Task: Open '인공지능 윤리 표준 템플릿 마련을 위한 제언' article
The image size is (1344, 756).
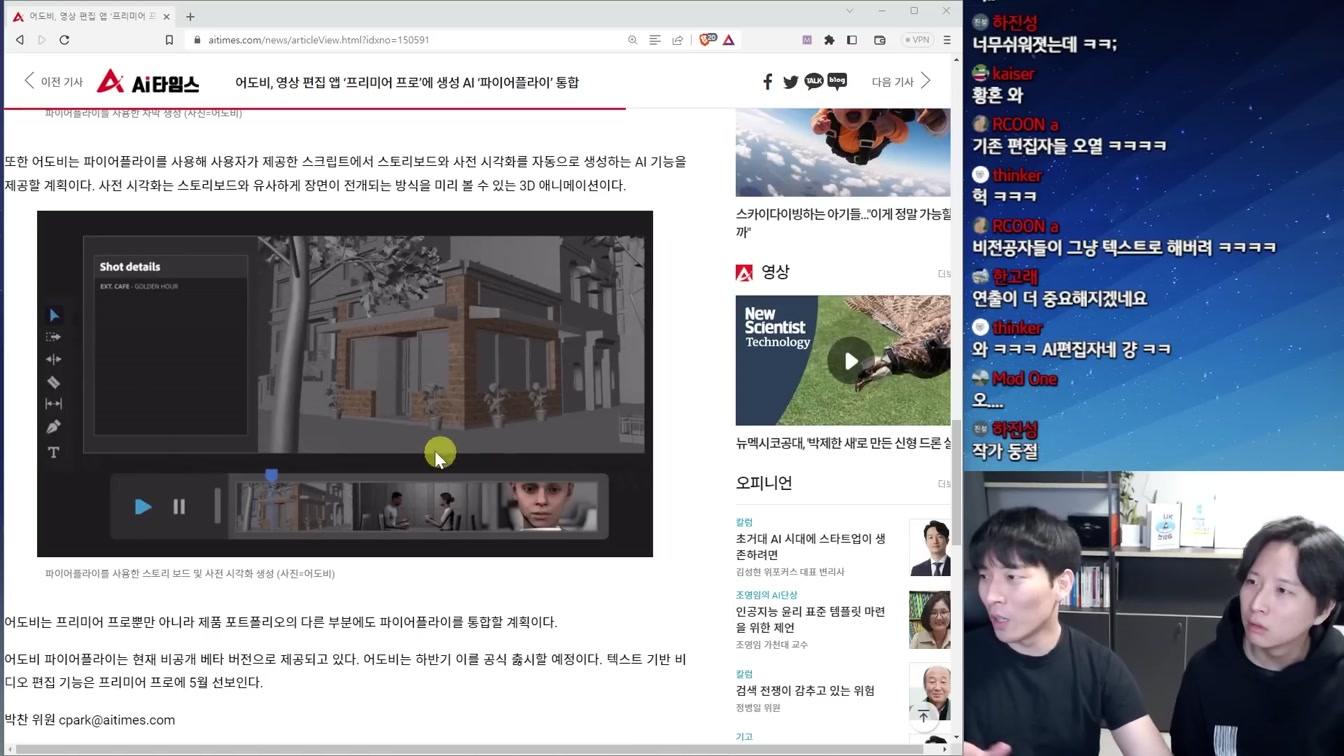Action: [x=811, y=619]
